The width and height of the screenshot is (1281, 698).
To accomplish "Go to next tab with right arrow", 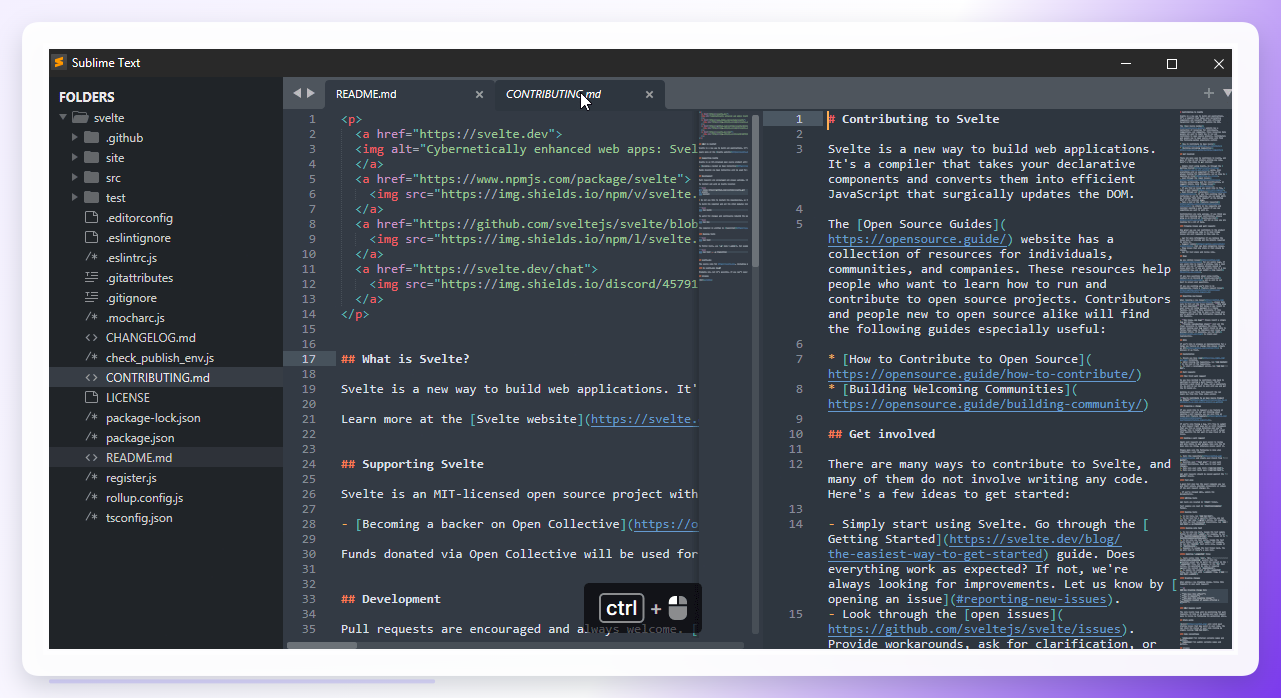I will tap(311, 93).
